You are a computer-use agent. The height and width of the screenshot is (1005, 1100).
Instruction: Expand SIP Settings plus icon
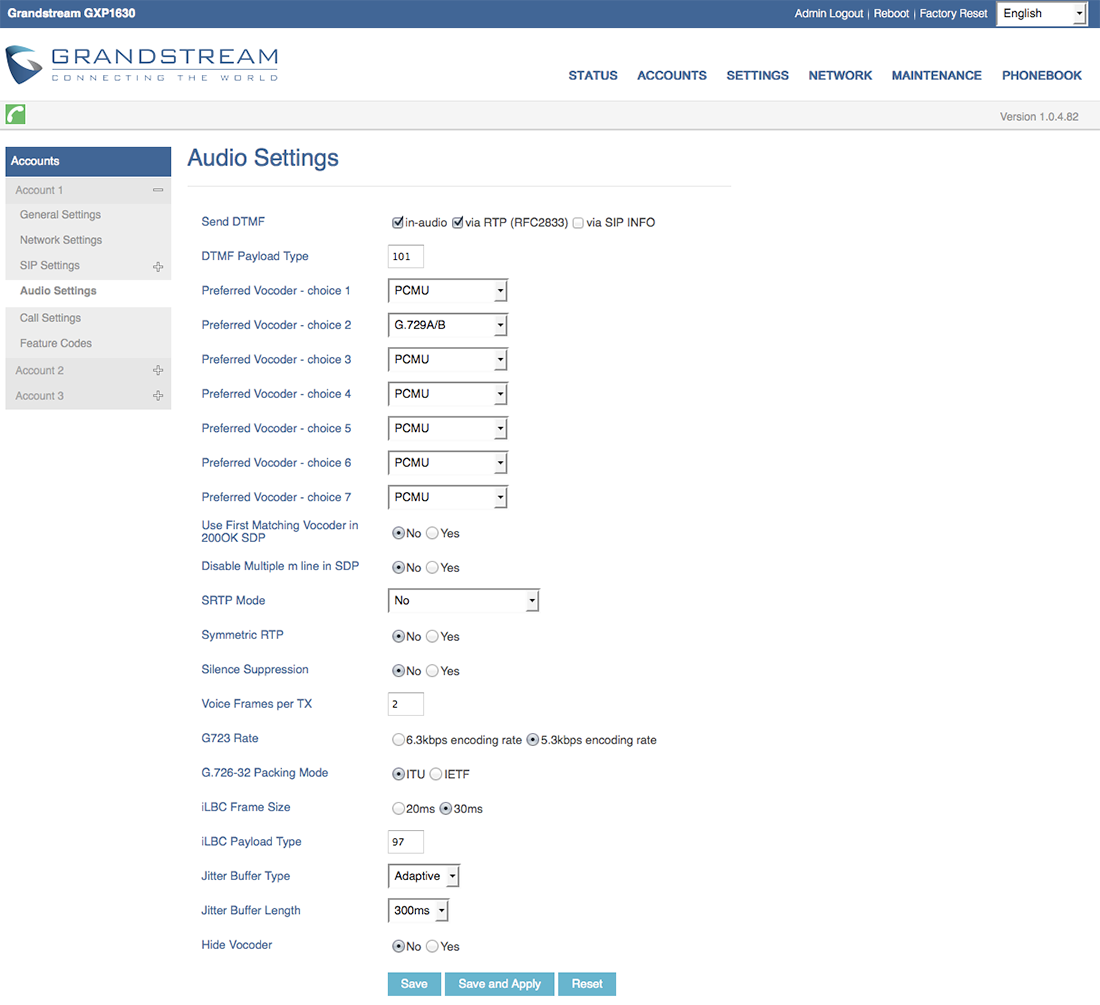(158, 267)
